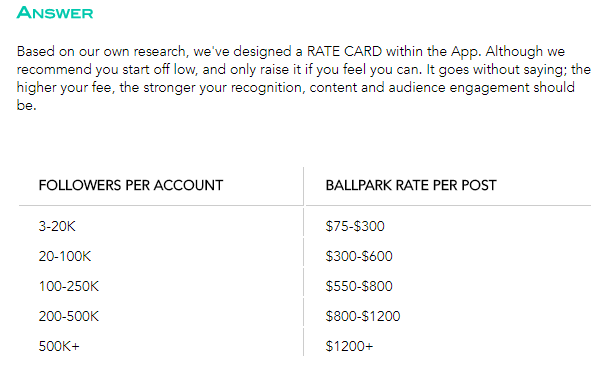Image resolution: width=616 pixels, height=379 pixels.
Task: Click the 100-250K followers cell
Action: tap(69, 286)
